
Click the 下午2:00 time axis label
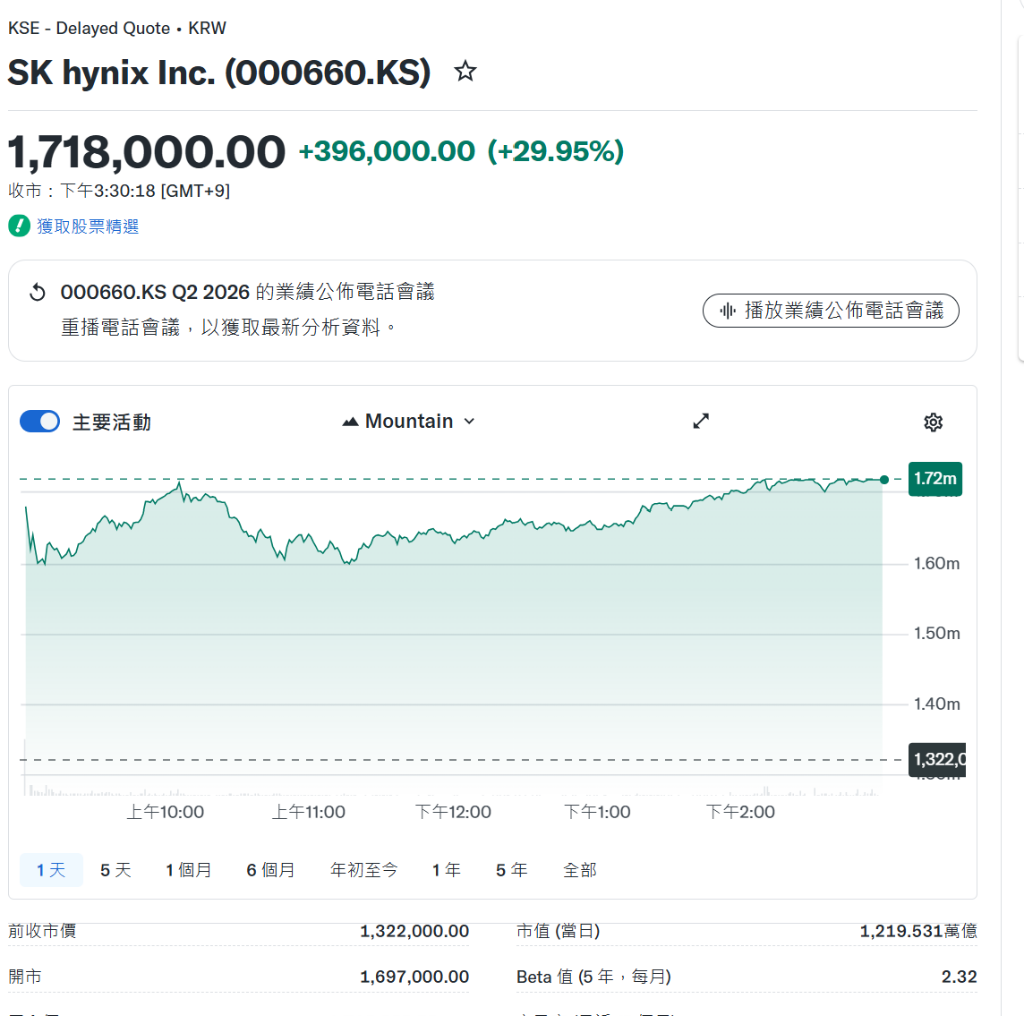740,812
